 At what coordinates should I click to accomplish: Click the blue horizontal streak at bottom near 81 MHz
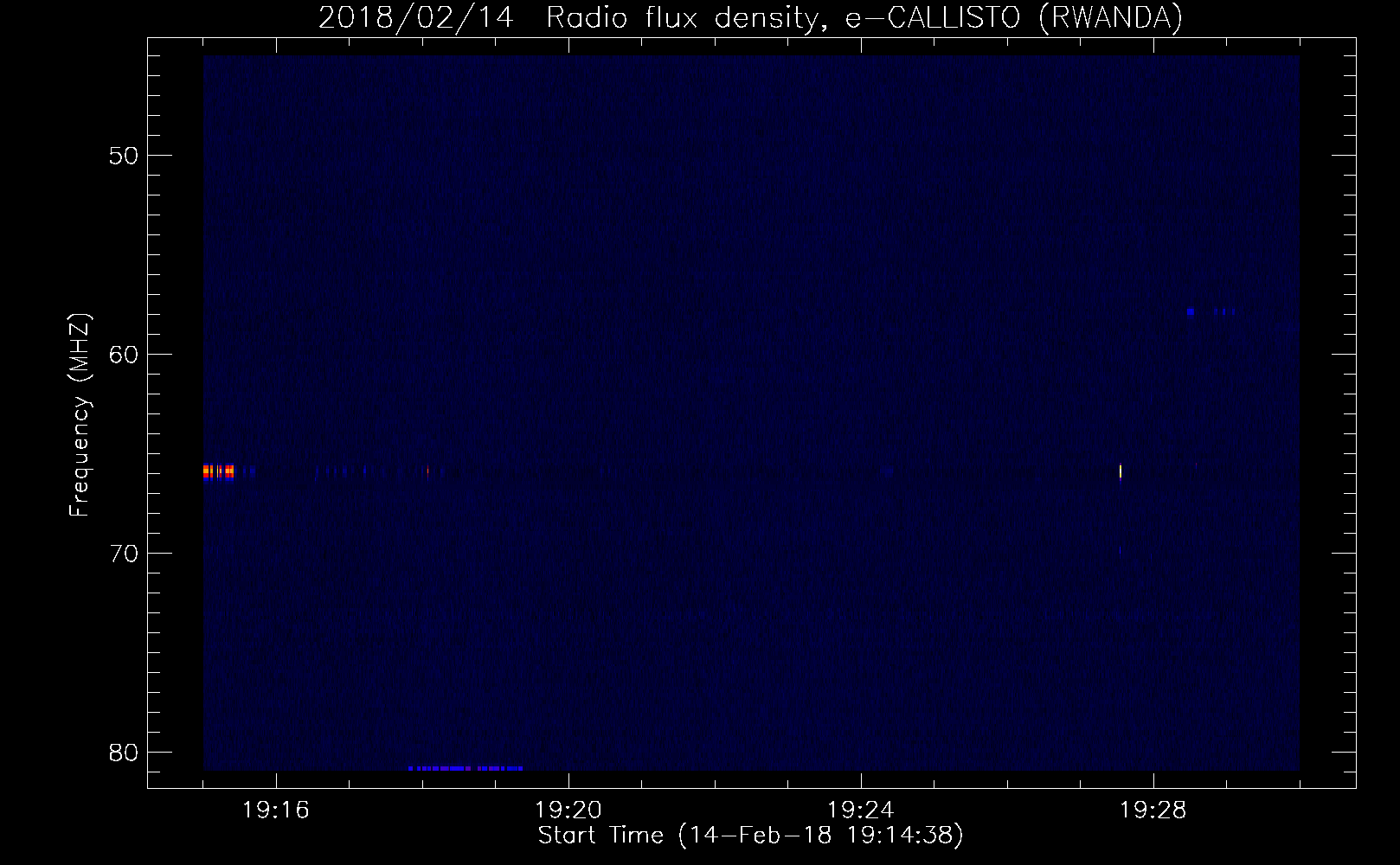[x=466, y=768]
